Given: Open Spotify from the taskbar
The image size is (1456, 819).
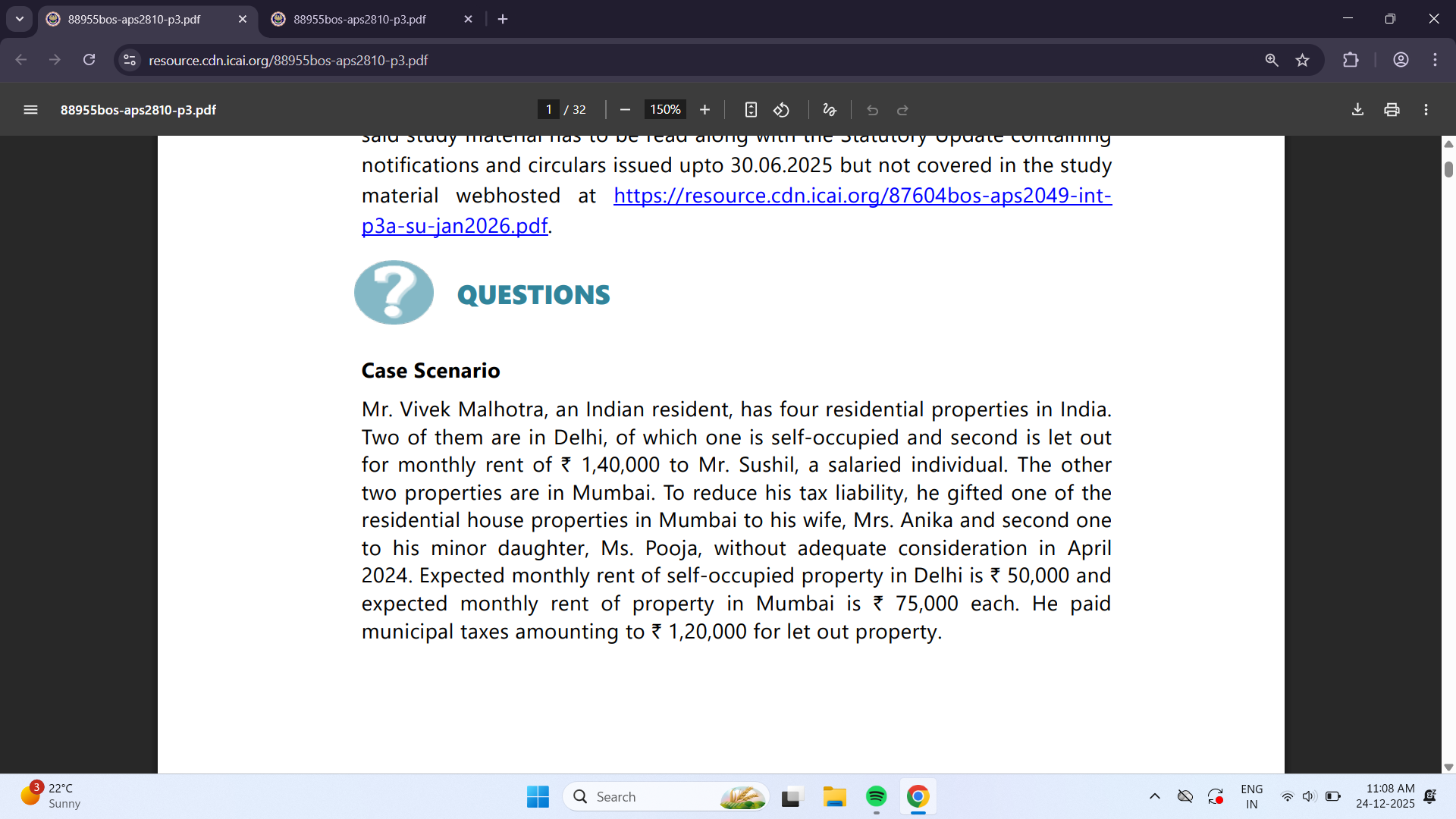Looking at the screenshot, I should click(876, 796).
